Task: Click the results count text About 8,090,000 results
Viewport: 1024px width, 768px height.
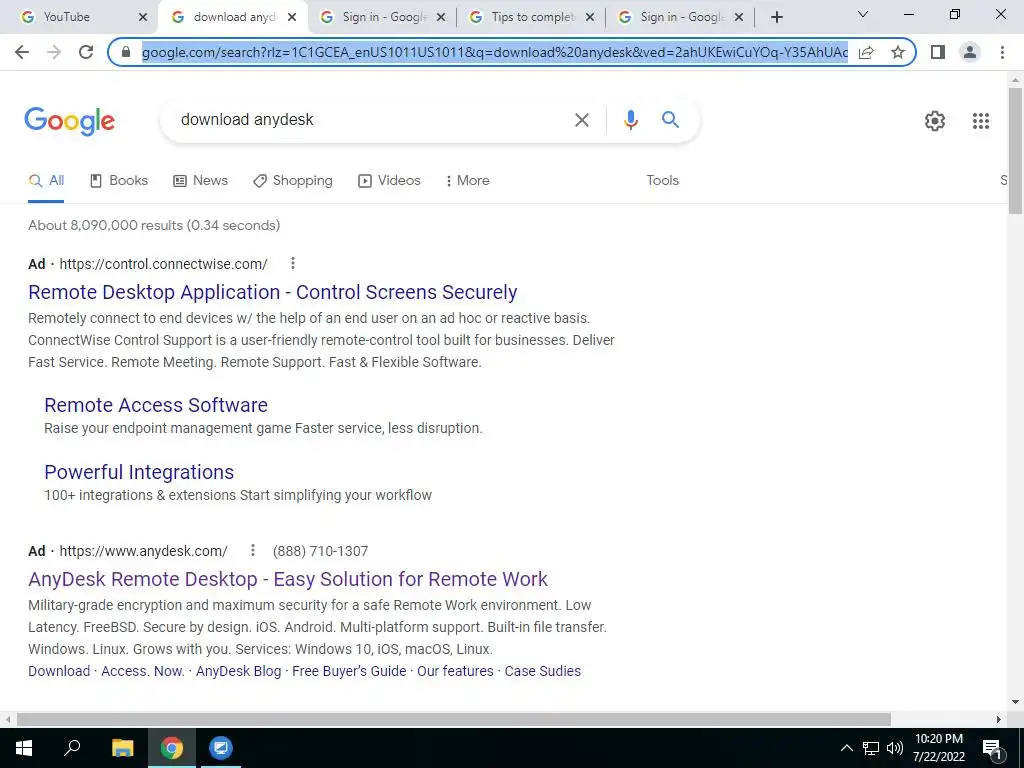Action: pos(154,225)
